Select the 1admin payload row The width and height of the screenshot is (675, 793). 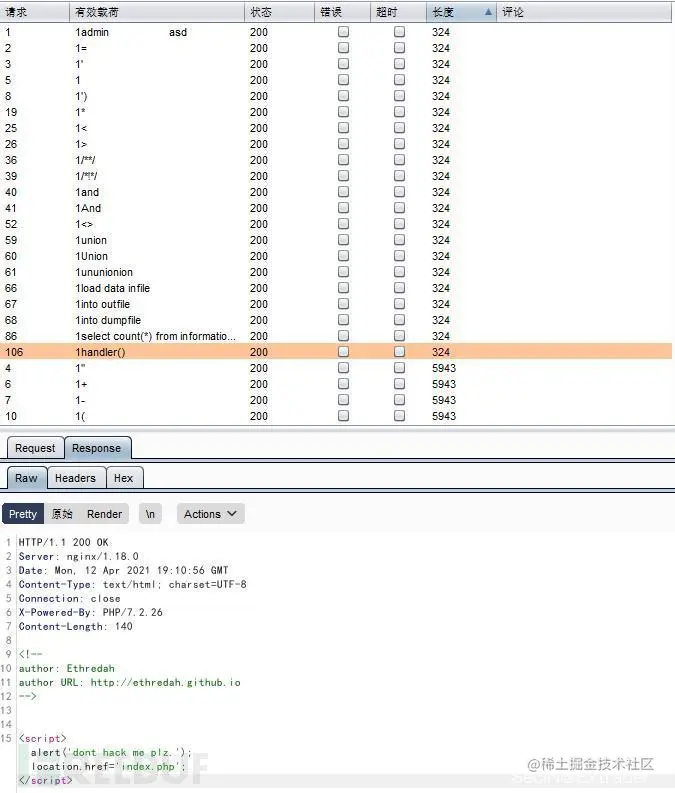[336, 32]
